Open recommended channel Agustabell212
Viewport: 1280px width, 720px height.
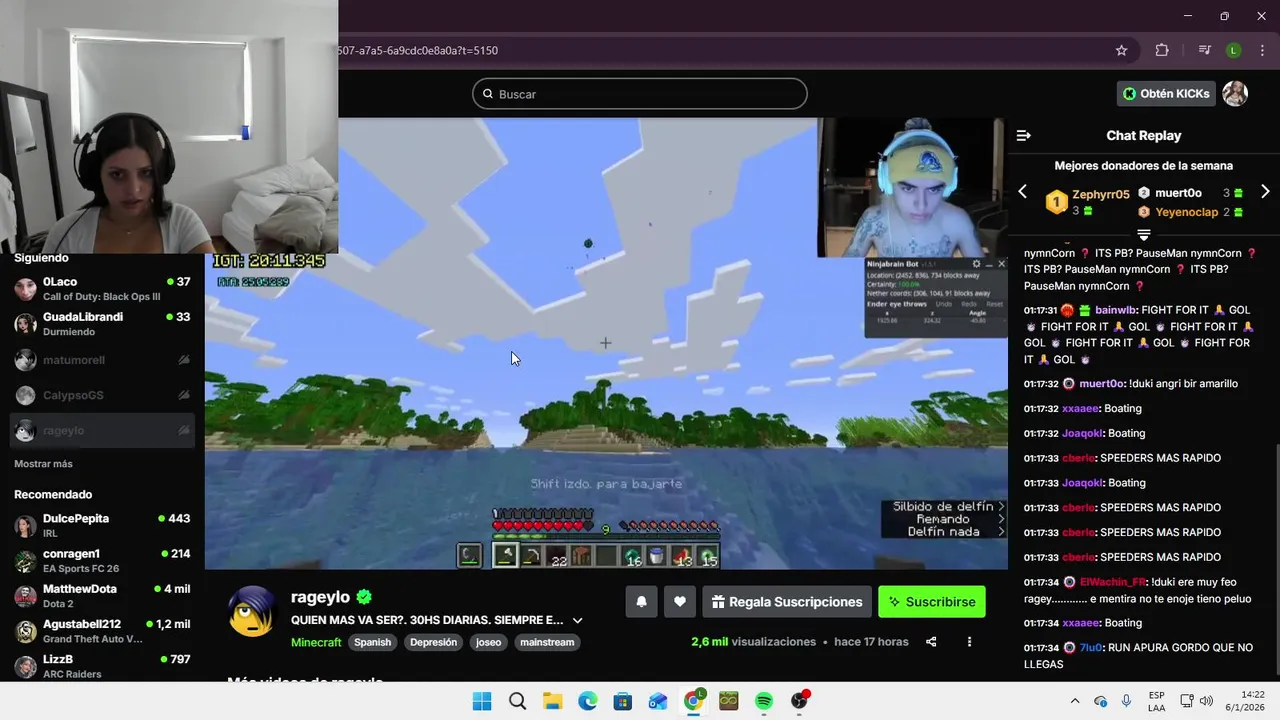pyautogui.click(x=102, y=631)
